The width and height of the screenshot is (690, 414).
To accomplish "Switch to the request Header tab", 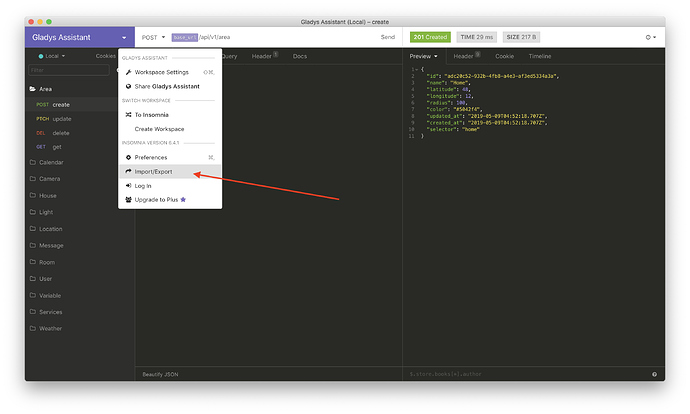I will 264,56.
